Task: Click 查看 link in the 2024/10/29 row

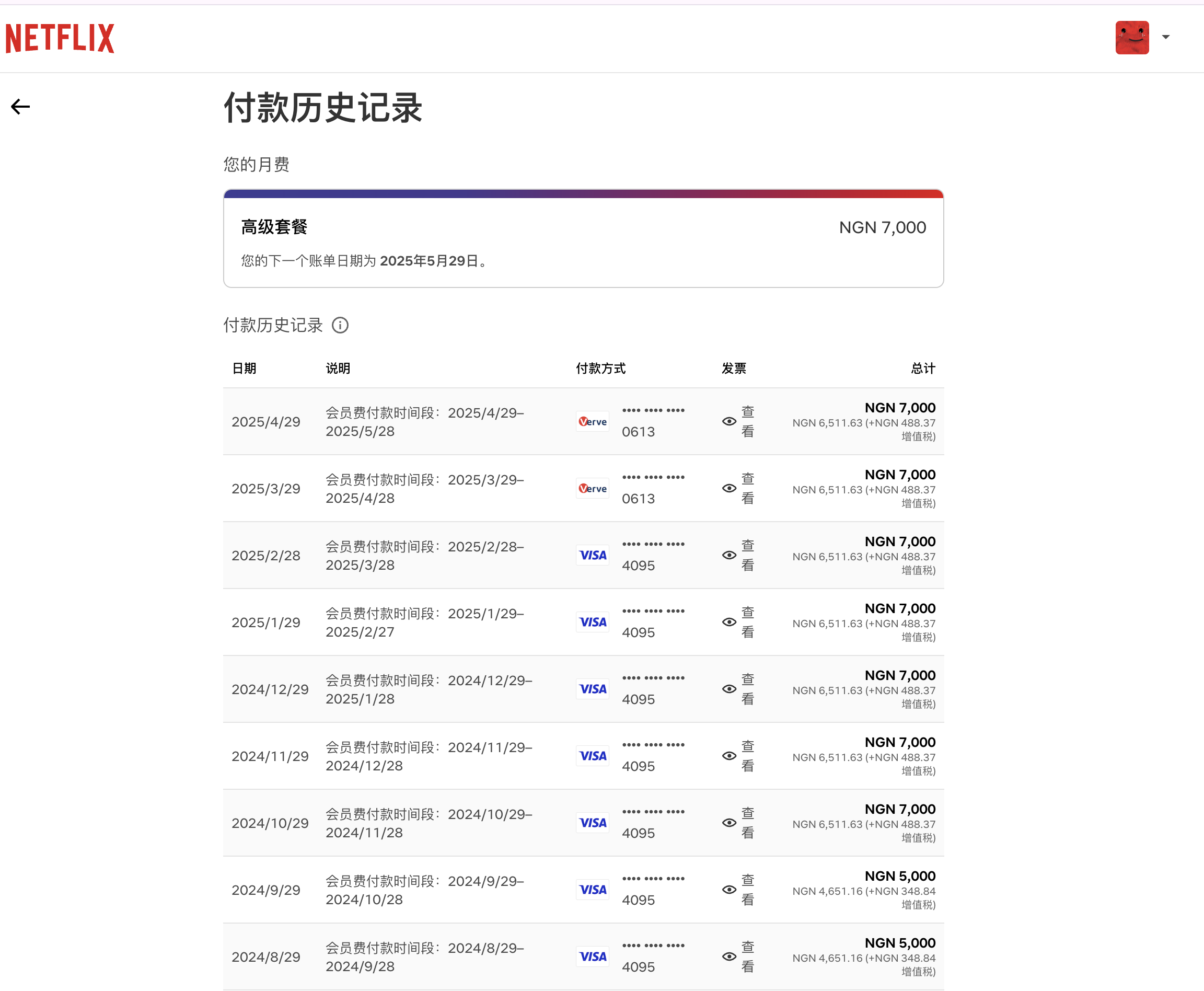Action: [x=747, y=823]
